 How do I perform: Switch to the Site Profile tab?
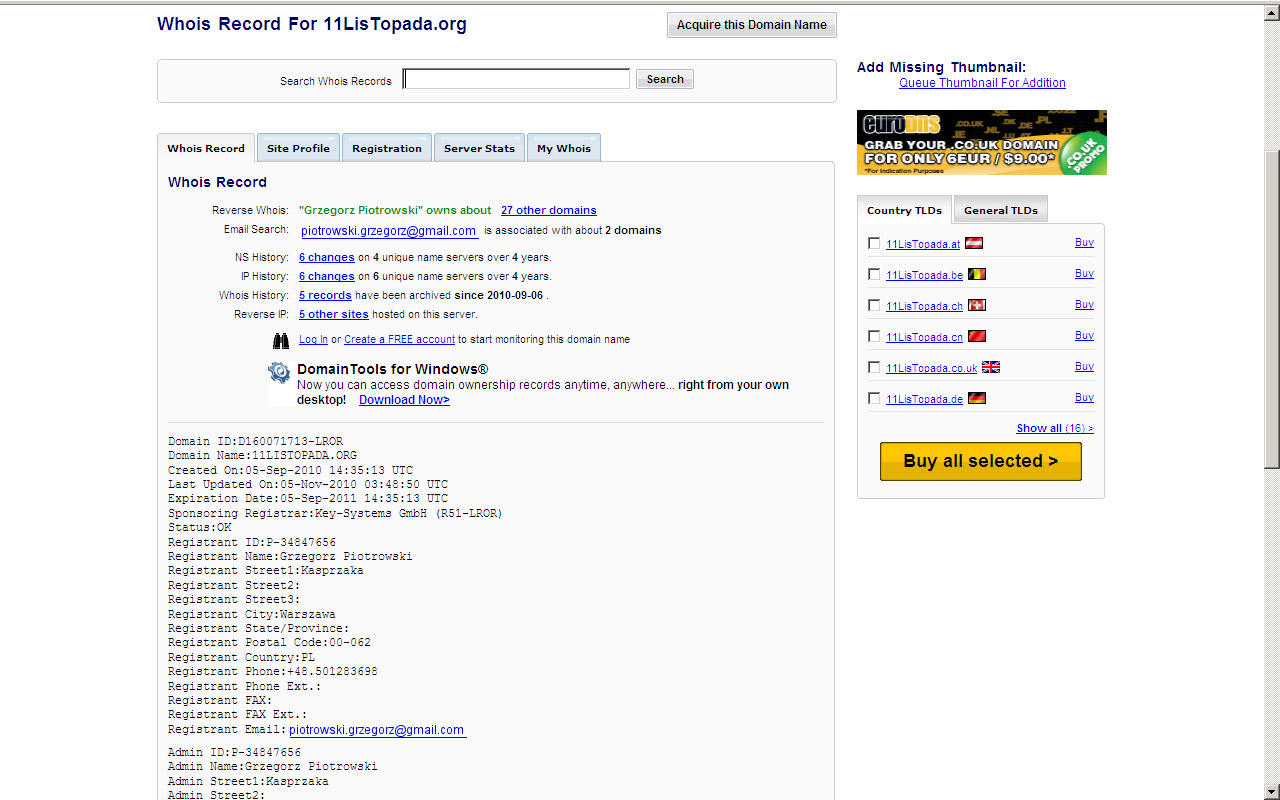click(298, 148)
